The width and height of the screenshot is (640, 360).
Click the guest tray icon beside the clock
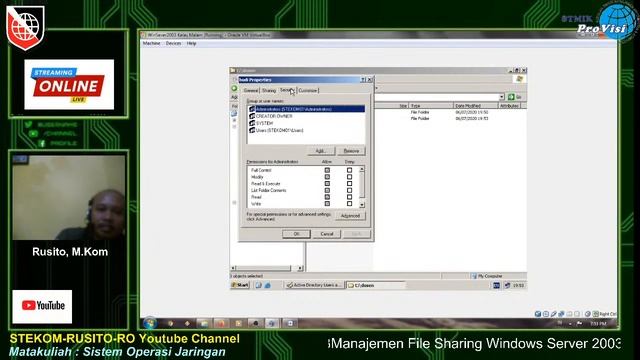(x=507, y=285)
